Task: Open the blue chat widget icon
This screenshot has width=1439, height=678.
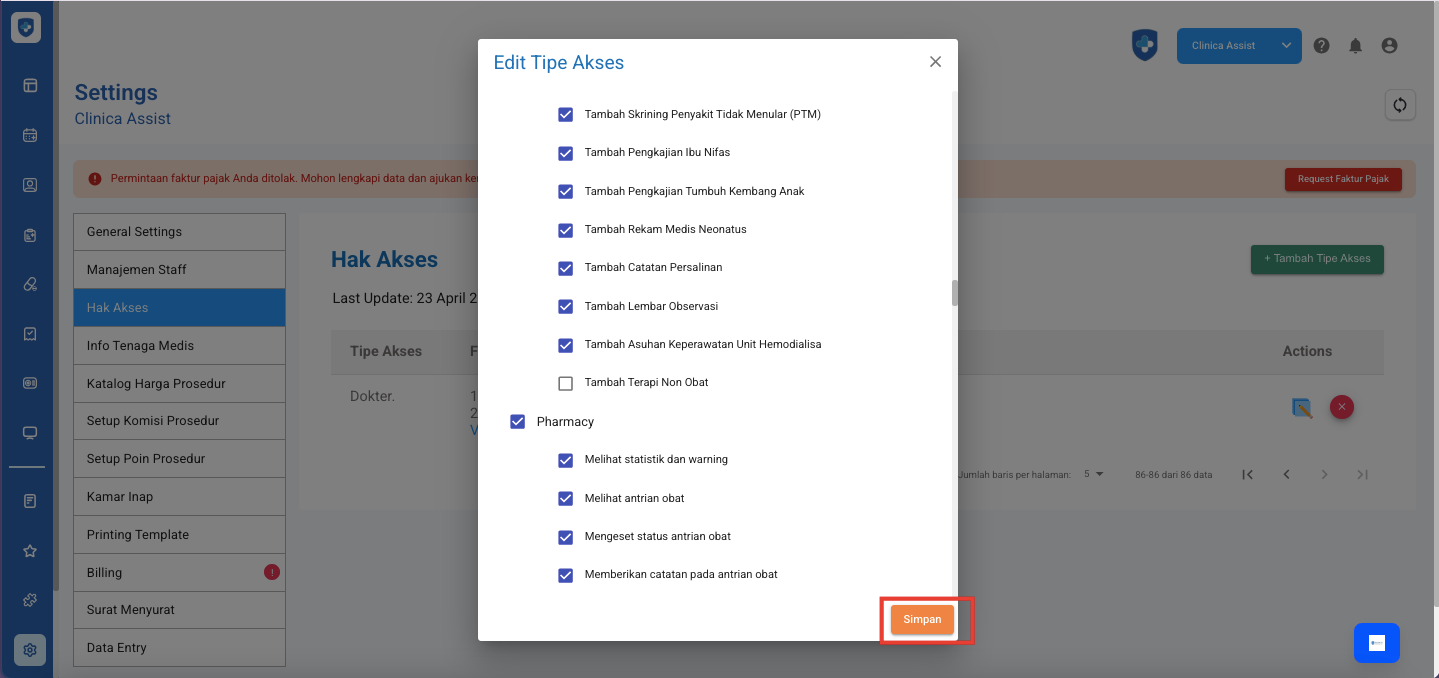Action: tap(1376, 643)
